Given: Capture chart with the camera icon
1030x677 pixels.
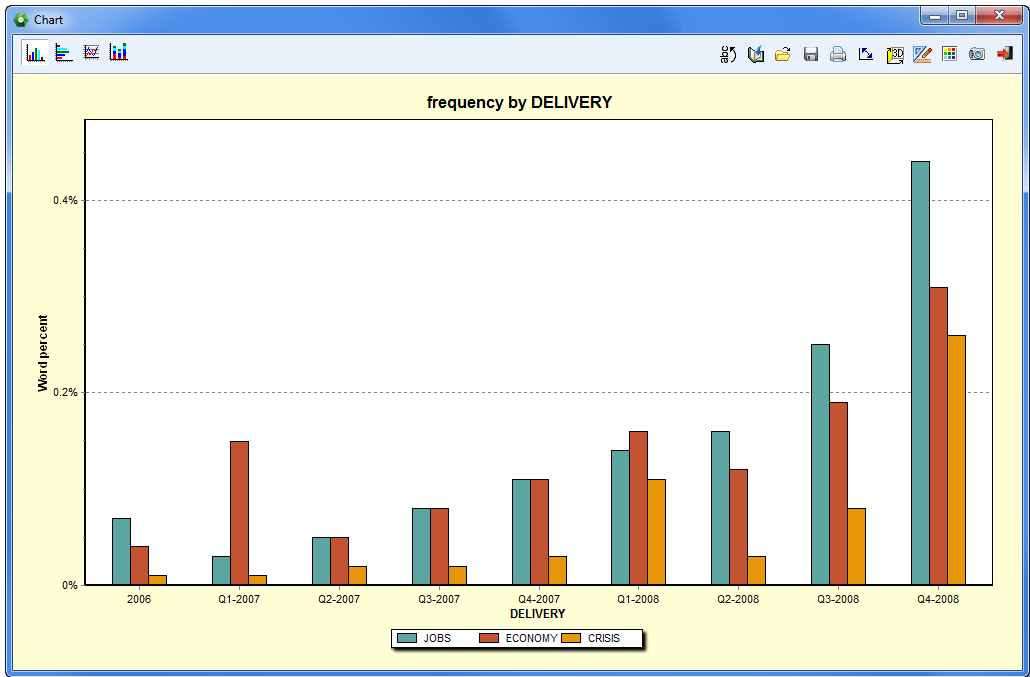Looking at the screenshot, I should 977,54.
